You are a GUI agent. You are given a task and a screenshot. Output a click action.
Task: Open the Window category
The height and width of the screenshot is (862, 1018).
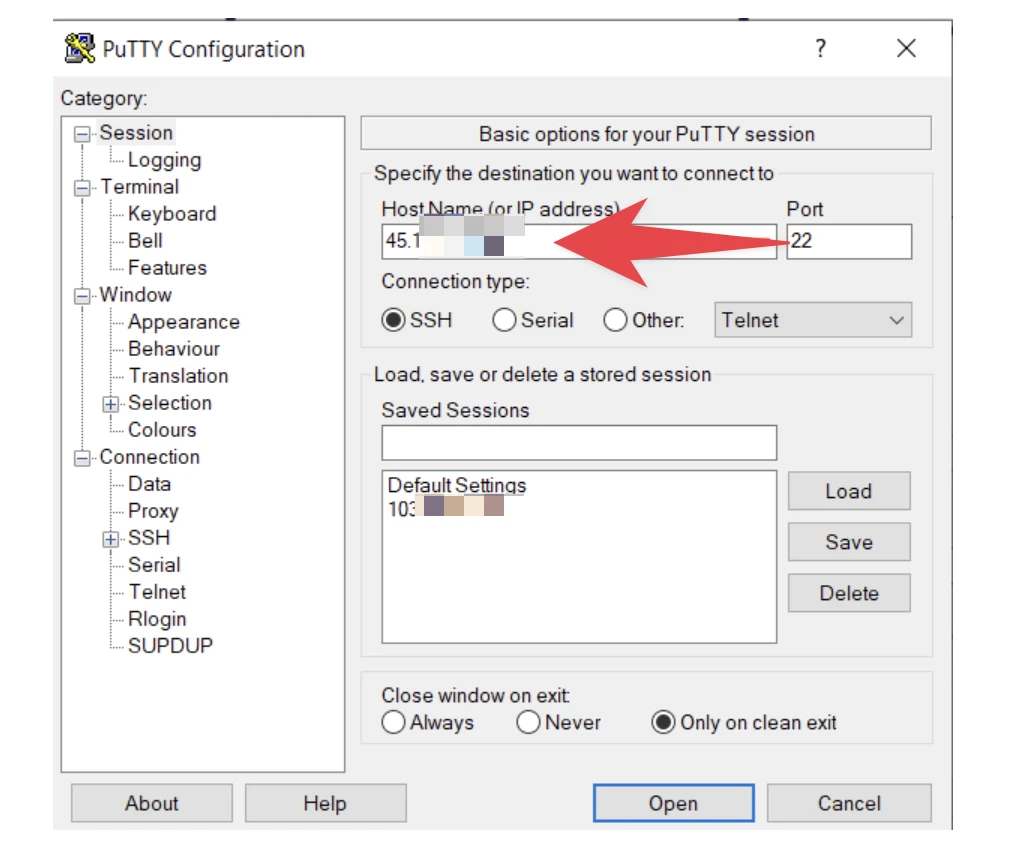(x=136, y=295)
